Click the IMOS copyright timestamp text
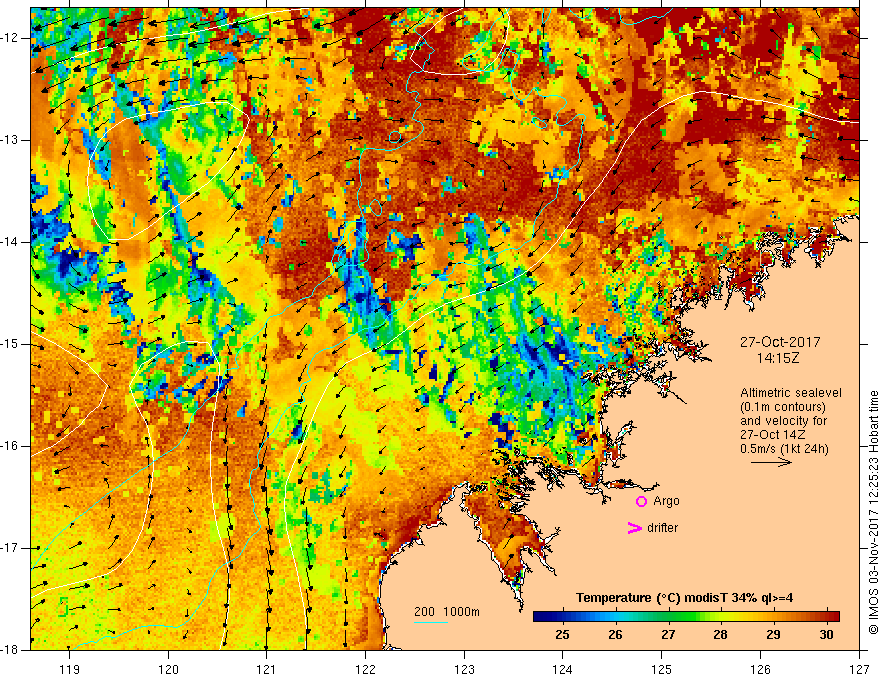This screenshot has height=680, width=880. tap(873, 512)
